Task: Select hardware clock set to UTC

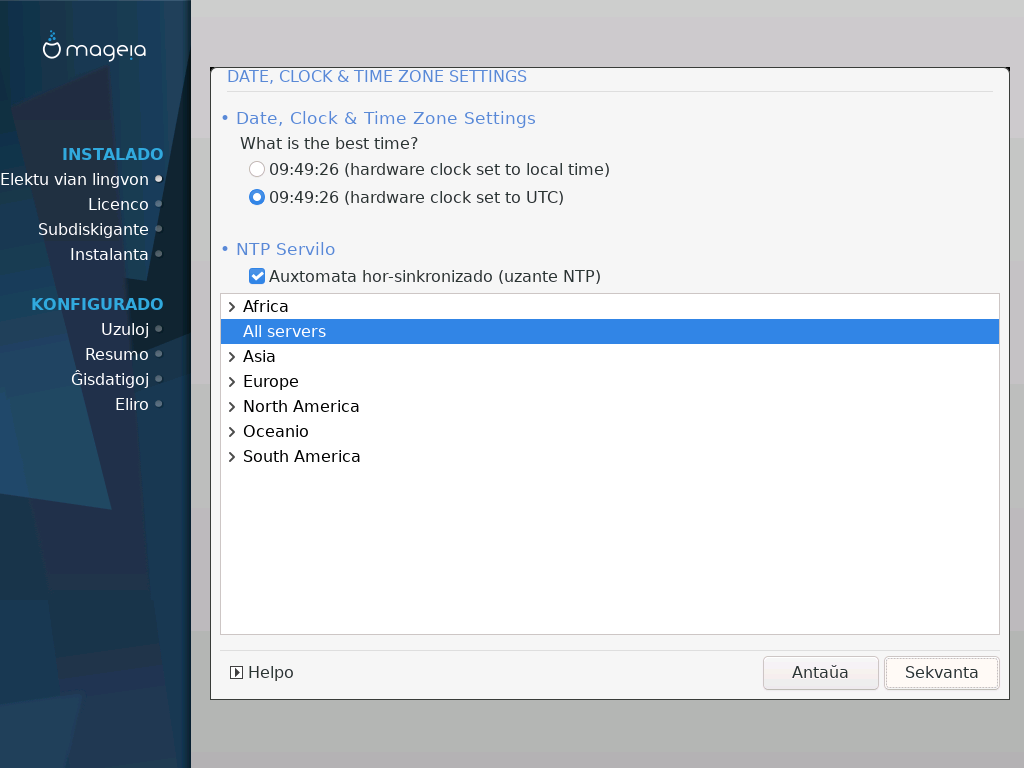Action: click(x=257, y=198)
